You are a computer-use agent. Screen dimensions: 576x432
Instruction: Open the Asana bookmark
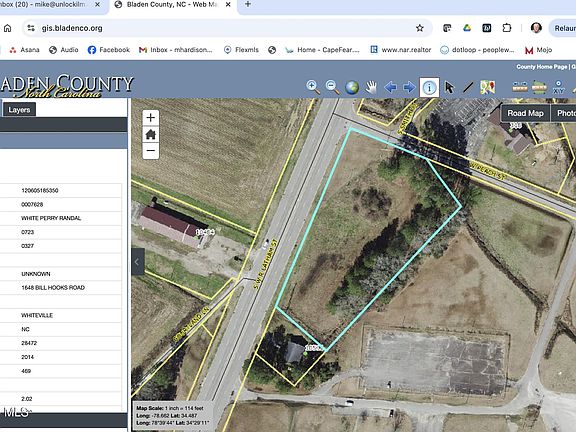pyautogui.click(x=24, y=50)
